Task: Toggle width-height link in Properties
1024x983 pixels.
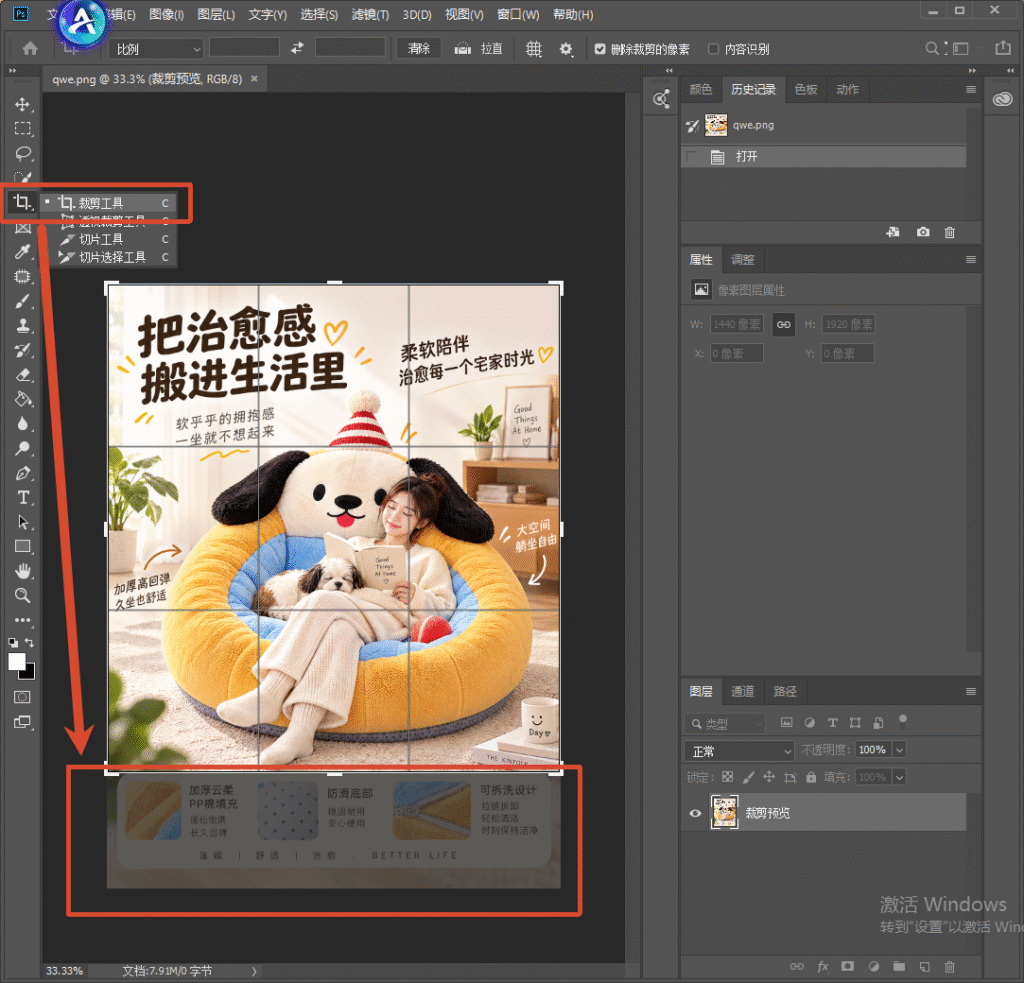Action: tap(784, 325)
